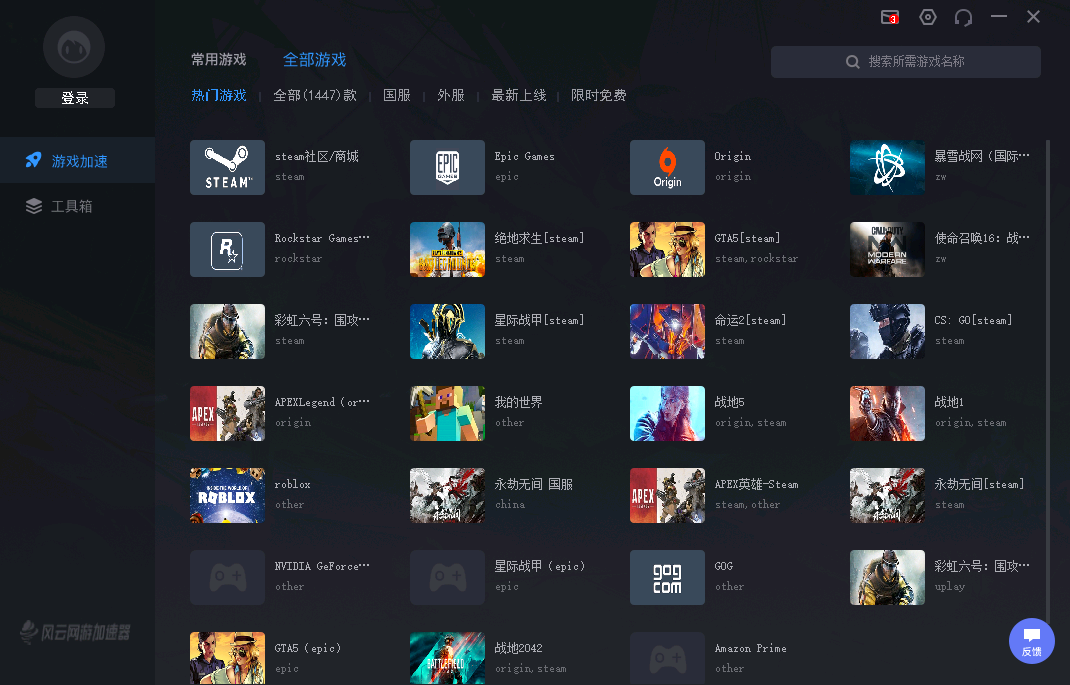Click Amazon Prime placeholder gamepad icon

667,658
